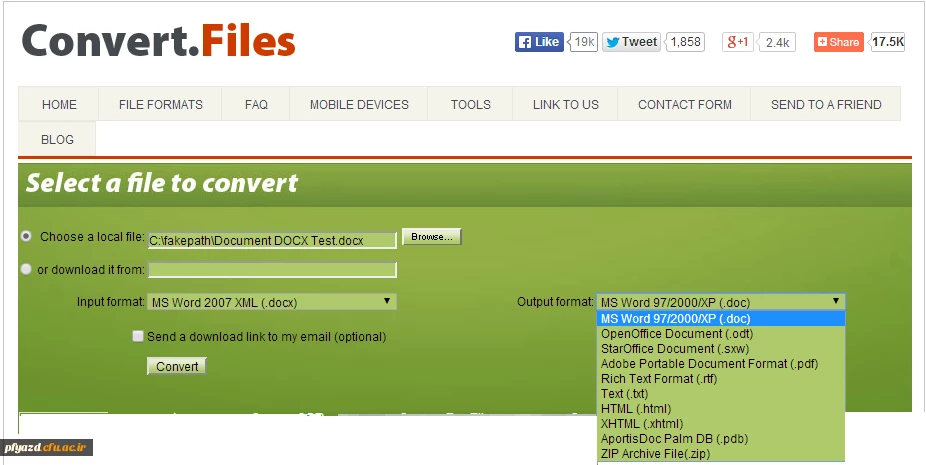Select the 'Choose a local file' radio button
Screen dimensions: 926x465
[26, 237]
